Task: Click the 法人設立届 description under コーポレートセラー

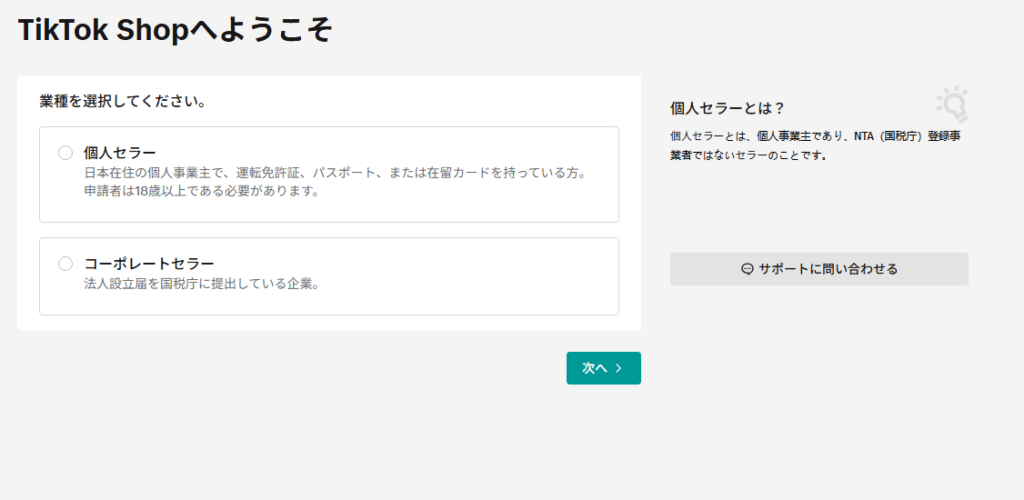Action: click(x=201, y=284)
